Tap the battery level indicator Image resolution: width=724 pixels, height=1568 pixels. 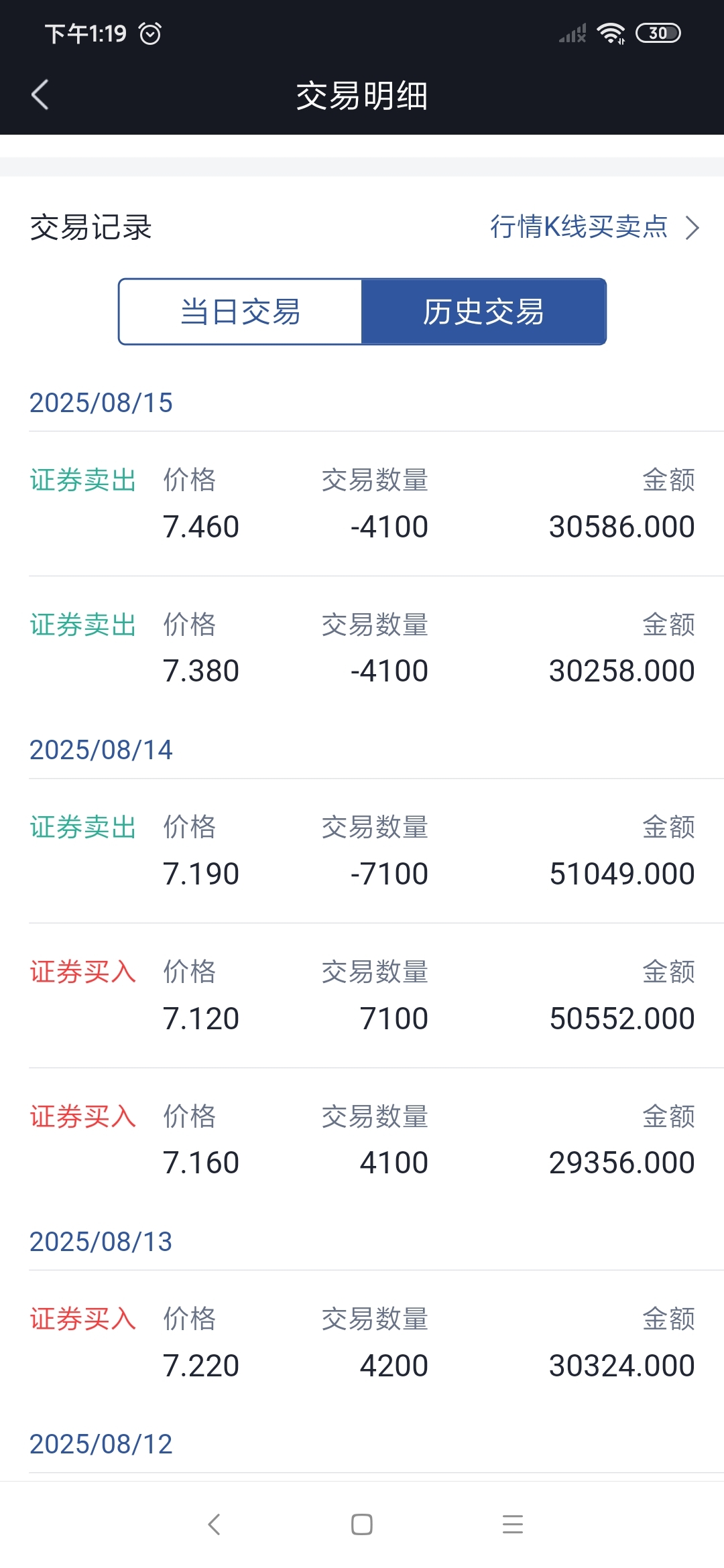pyautogui.click(x=658, y=34)
